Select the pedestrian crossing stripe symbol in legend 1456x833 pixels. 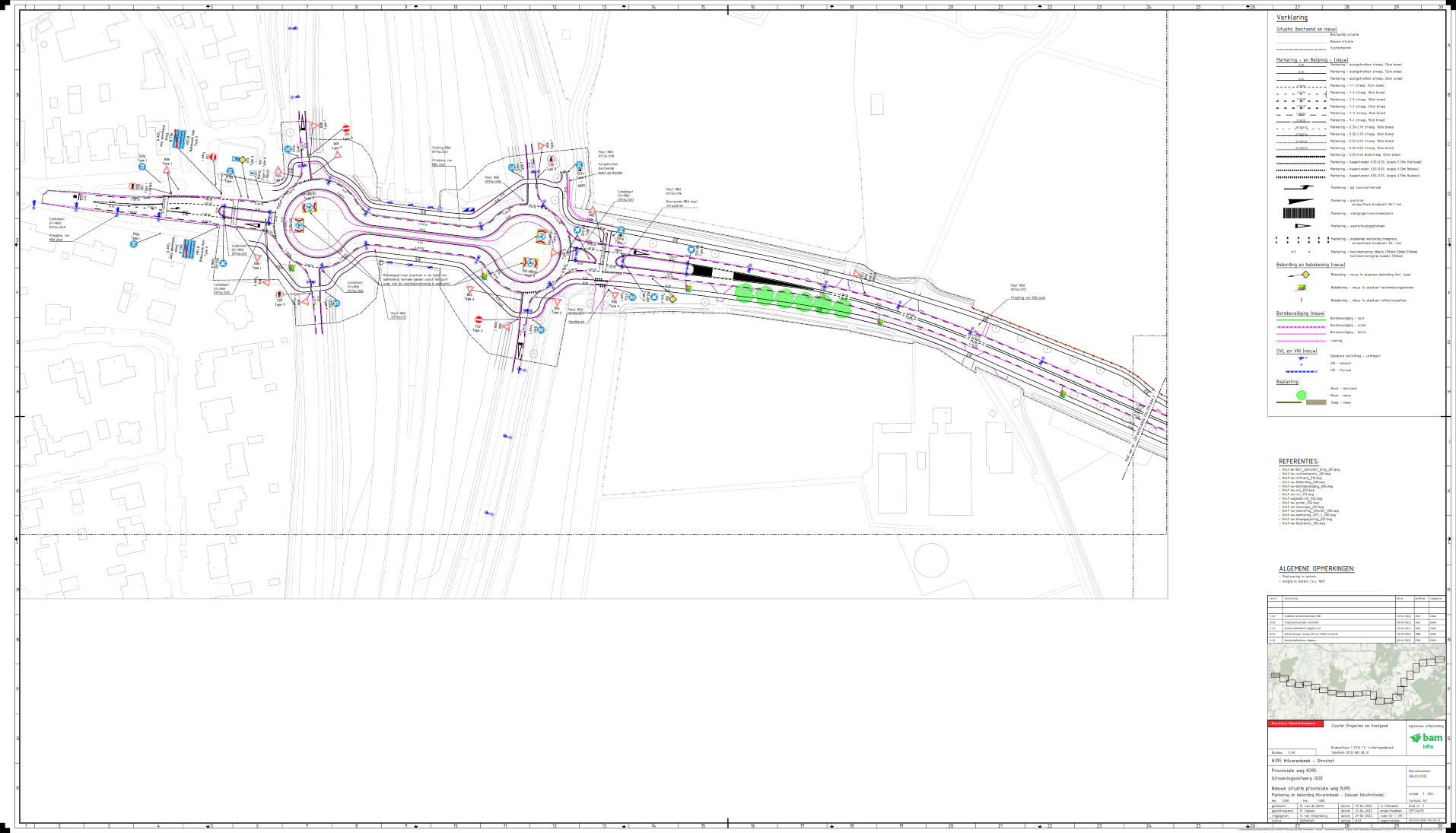click(1299, 213)
